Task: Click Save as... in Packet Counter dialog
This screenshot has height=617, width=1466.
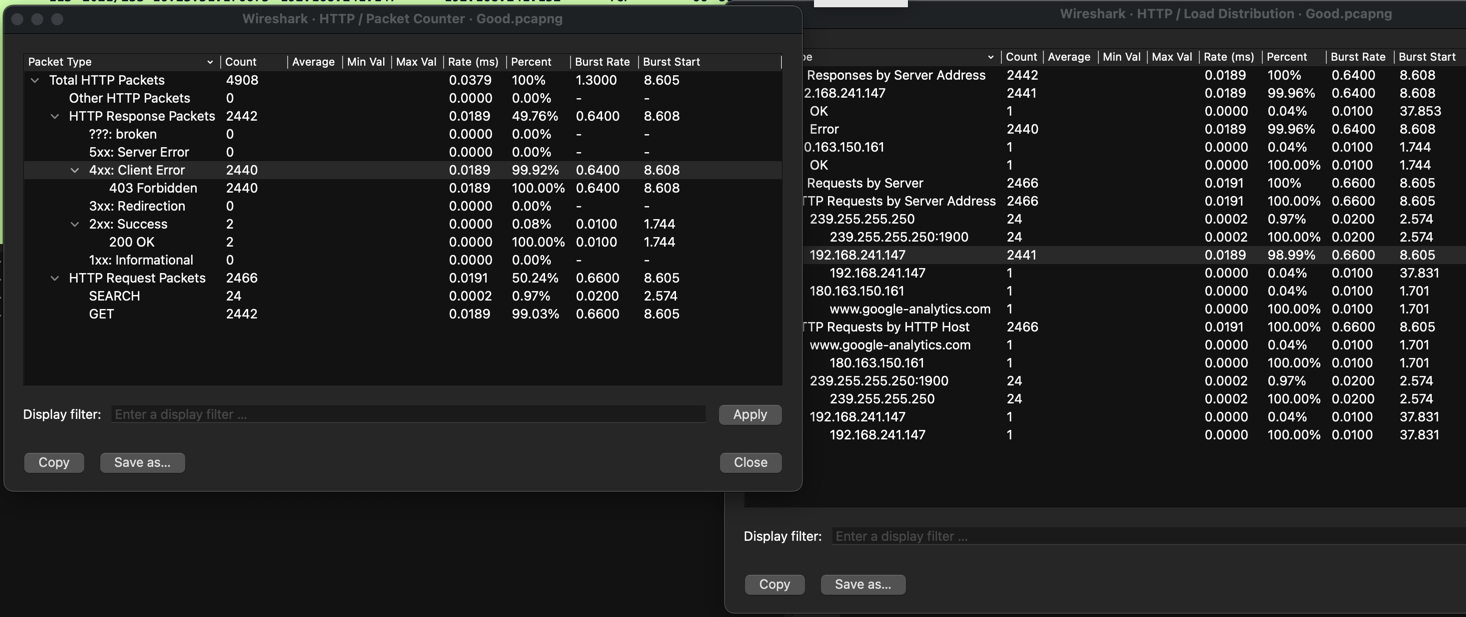Action: pyautogui.click(x=142, y=462)
